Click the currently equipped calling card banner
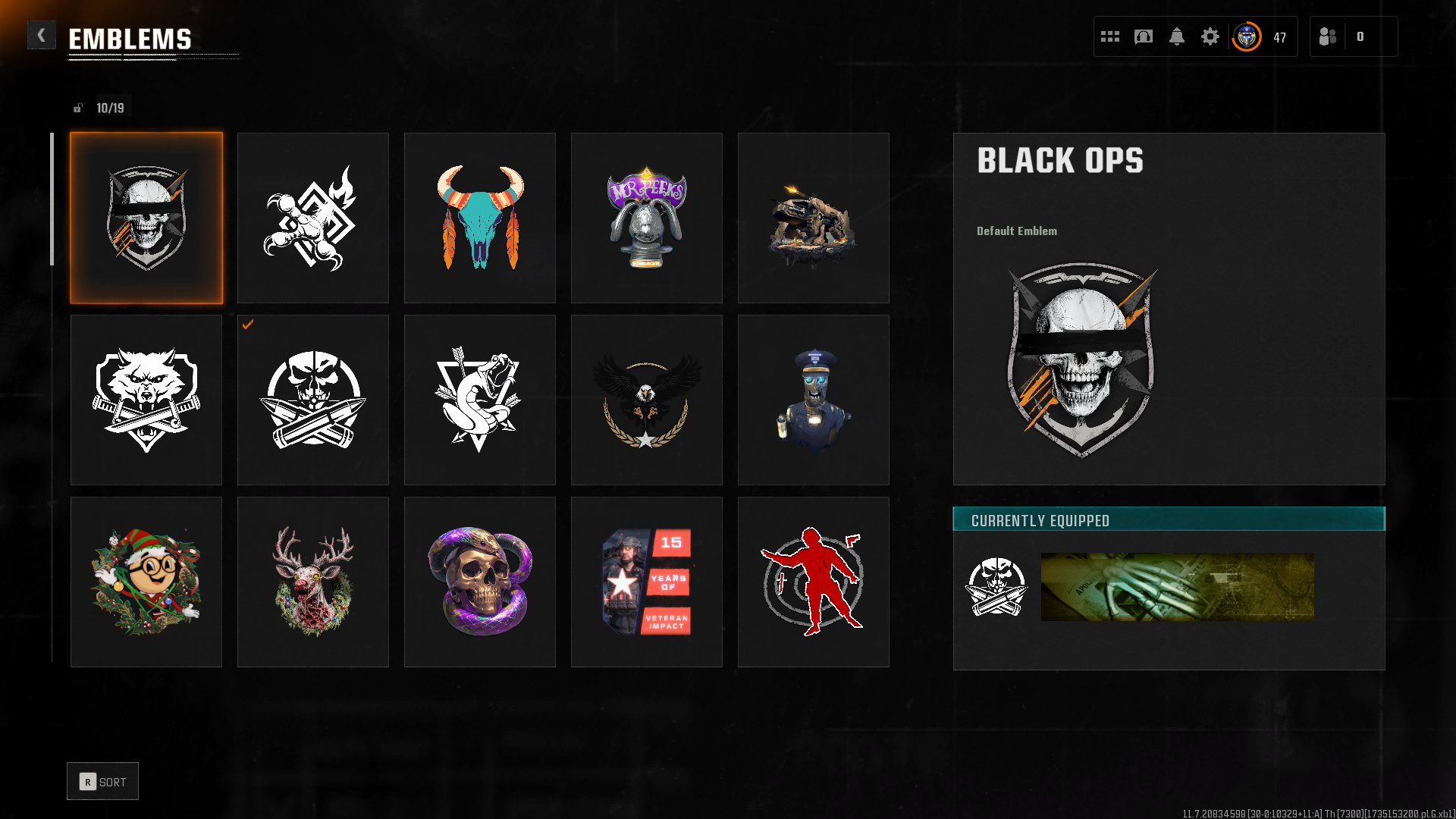The width and height of the screenshot is (1456, 819). [1178, 587]
